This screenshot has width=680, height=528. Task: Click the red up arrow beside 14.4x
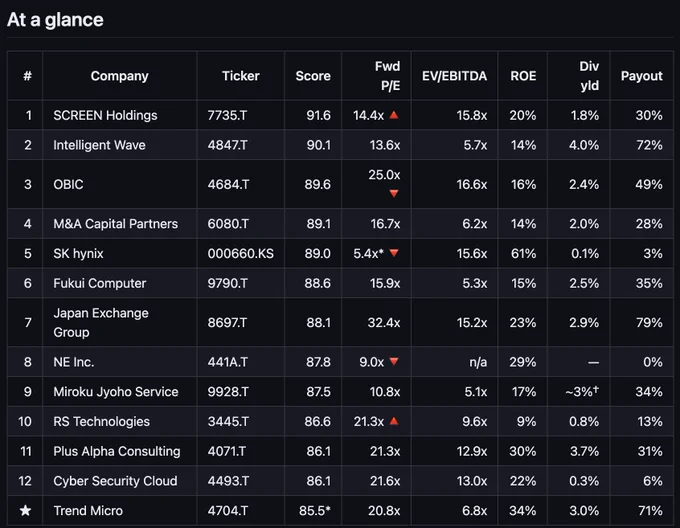394,115
